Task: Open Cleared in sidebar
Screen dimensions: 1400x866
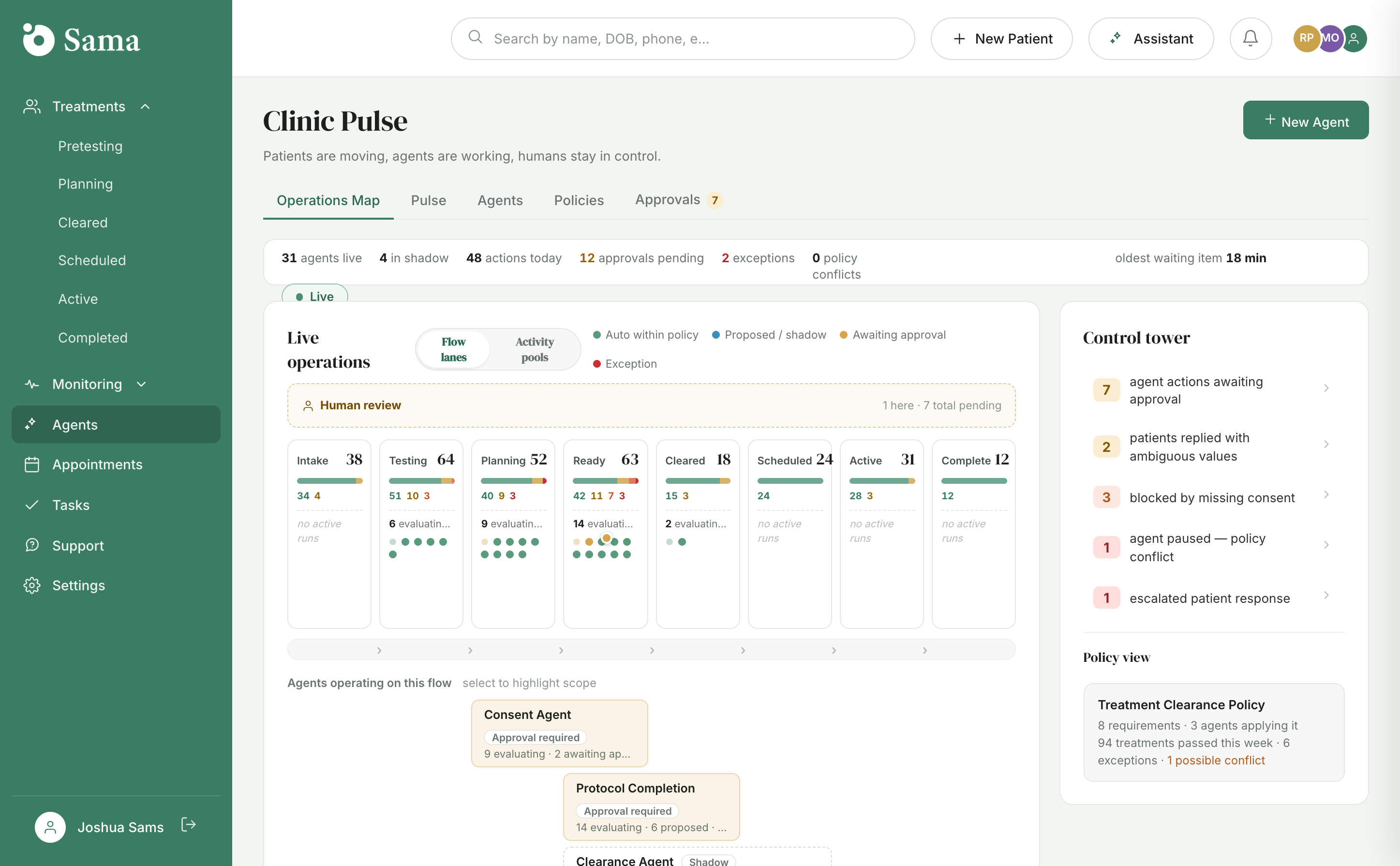Action: point(83,222)
